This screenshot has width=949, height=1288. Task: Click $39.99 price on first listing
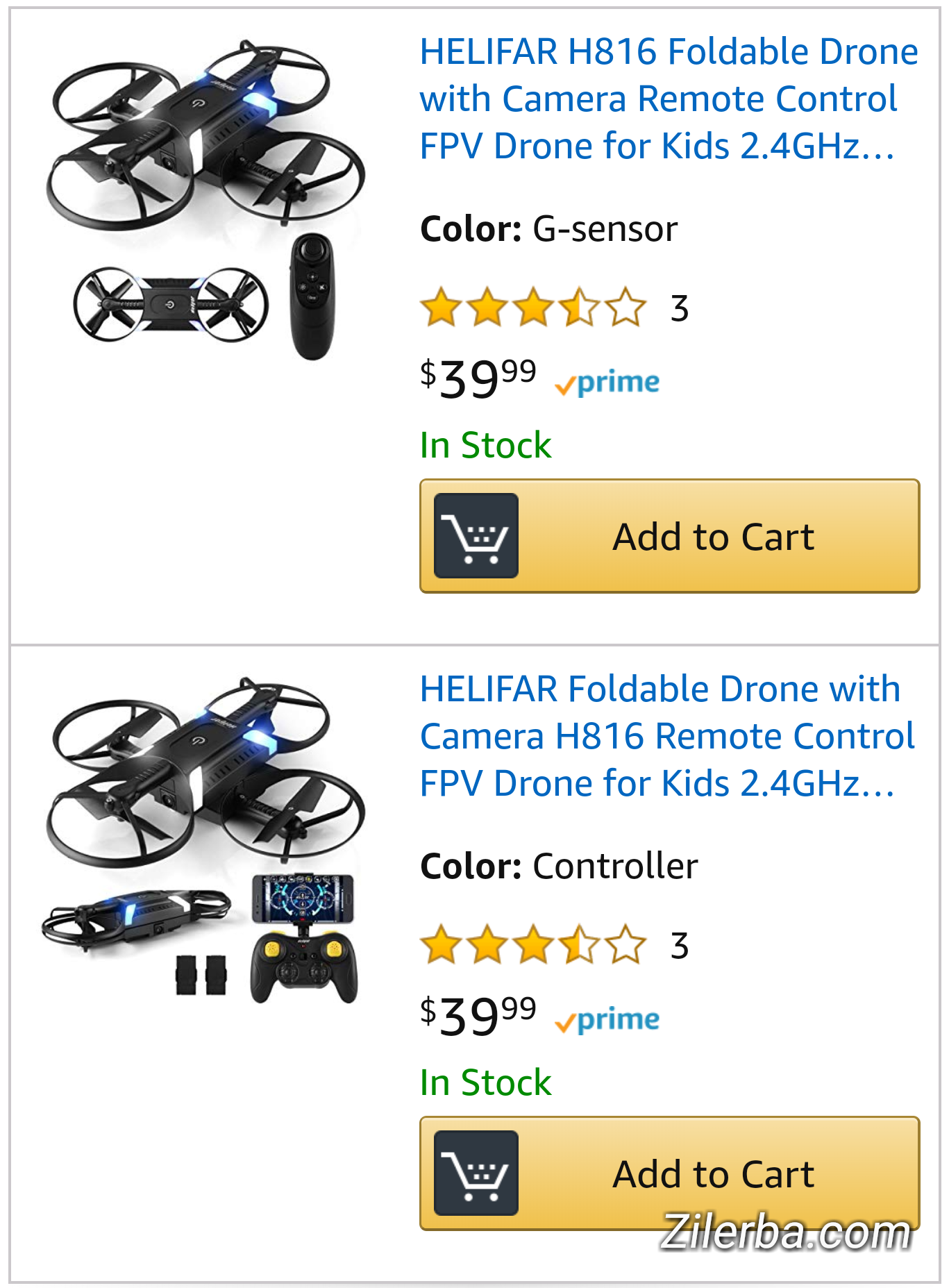click(x=478, y=378)
